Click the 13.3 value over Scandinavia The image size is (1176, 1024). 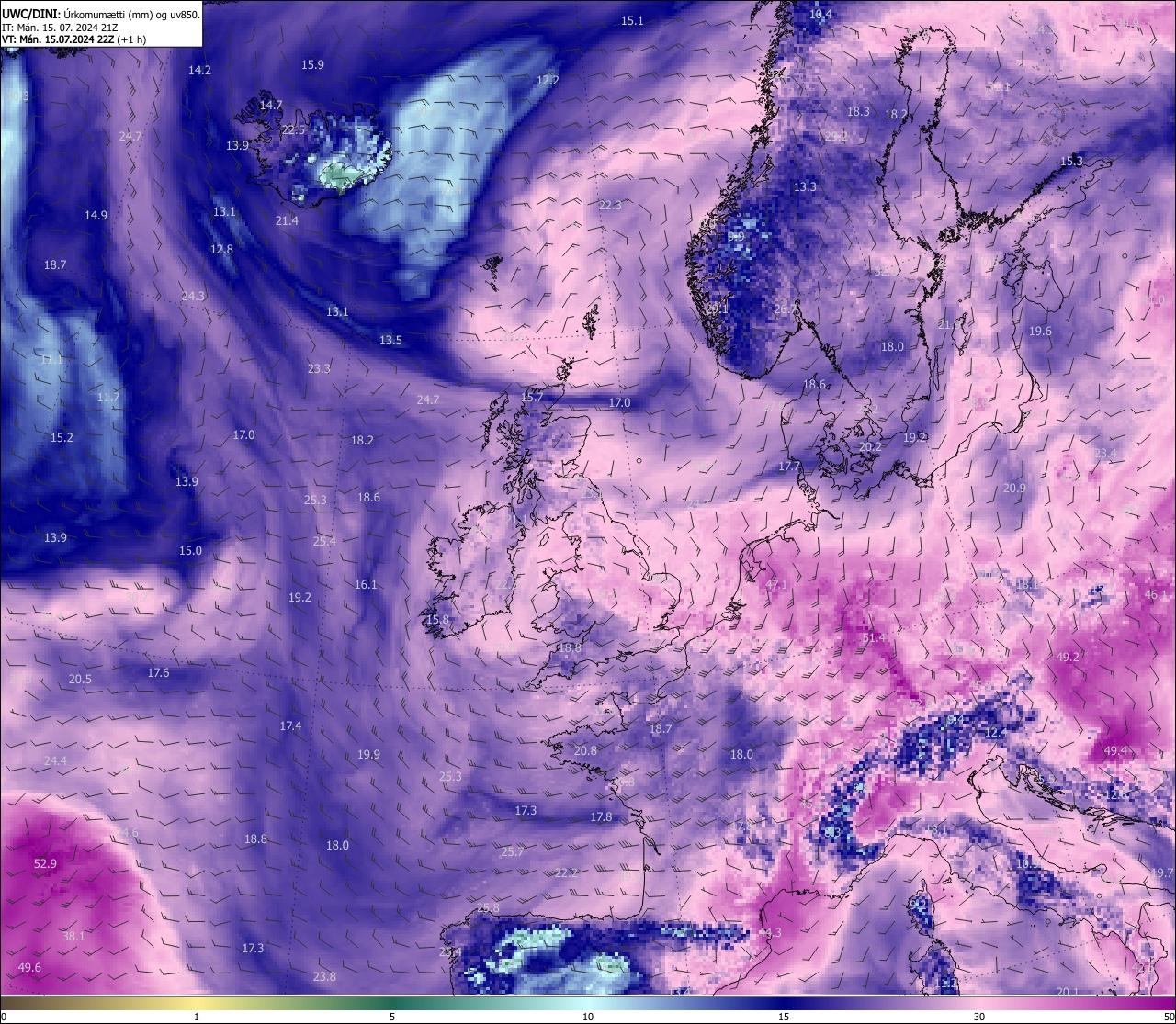pyautogui.click(x=805, y=186)
